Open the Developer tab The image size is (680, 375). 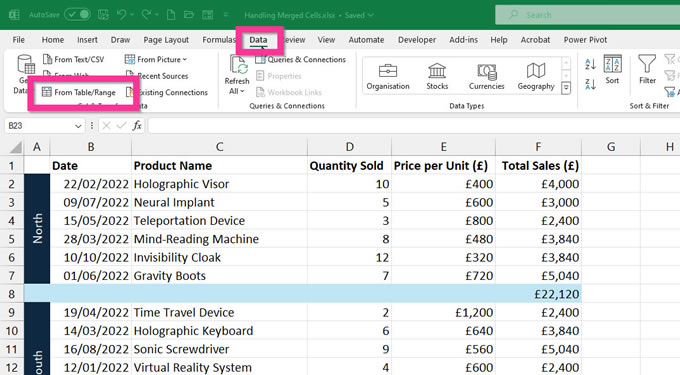417,39
